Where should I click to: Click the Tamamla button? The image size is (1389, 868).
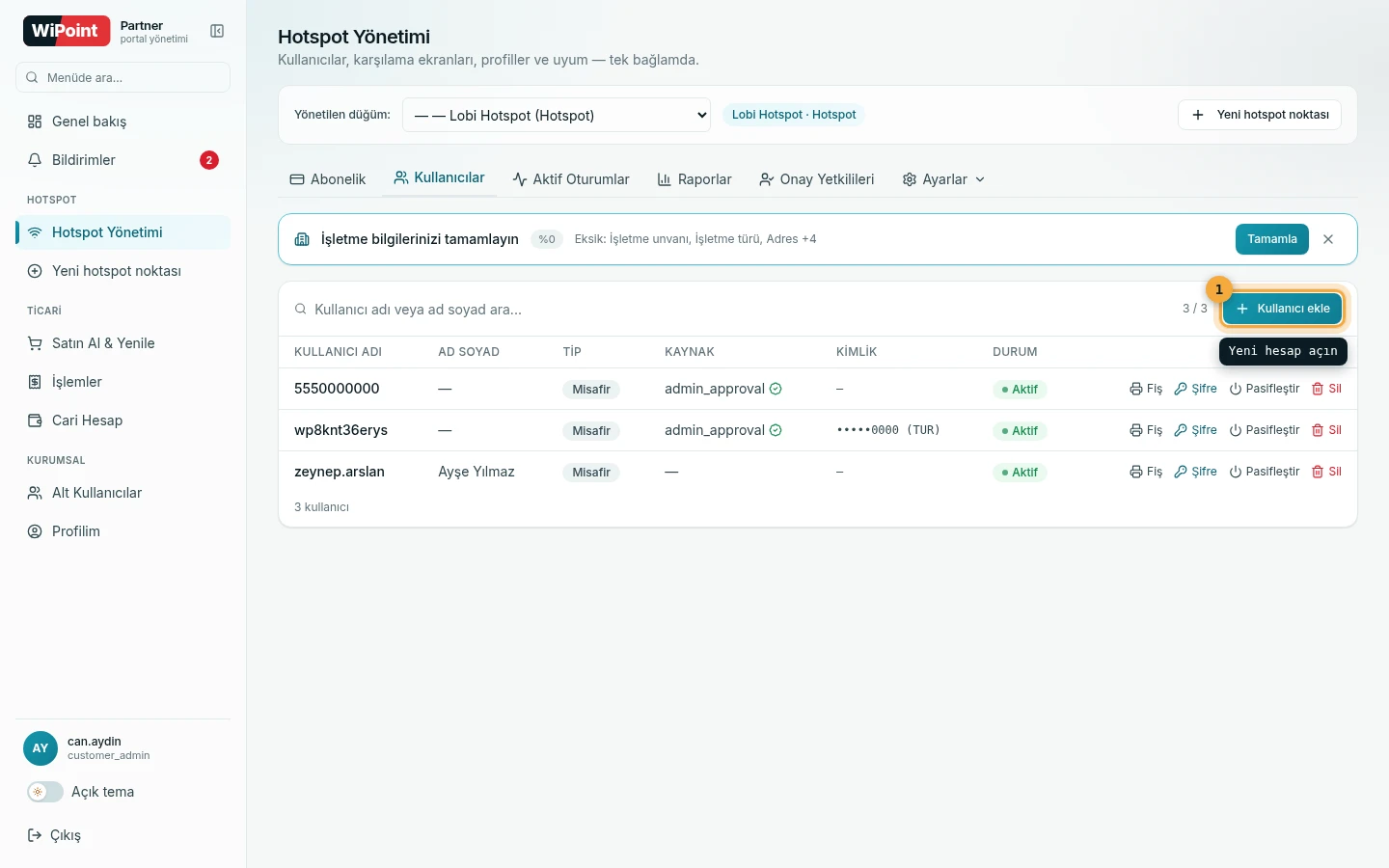(x=1271, y=239)
